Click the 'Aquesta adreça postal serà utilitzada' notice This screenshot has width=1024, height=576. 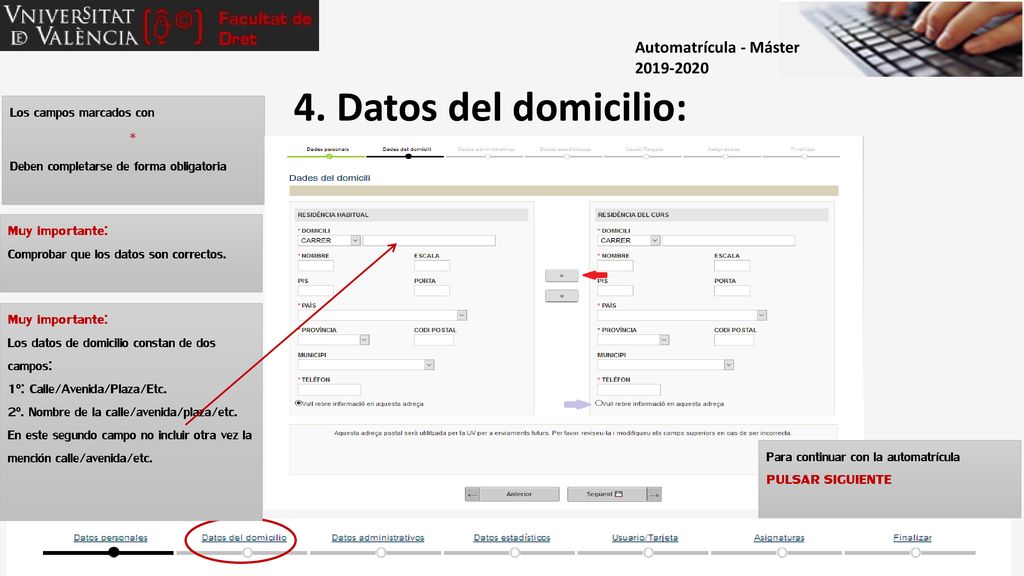(x=563, y=433)
